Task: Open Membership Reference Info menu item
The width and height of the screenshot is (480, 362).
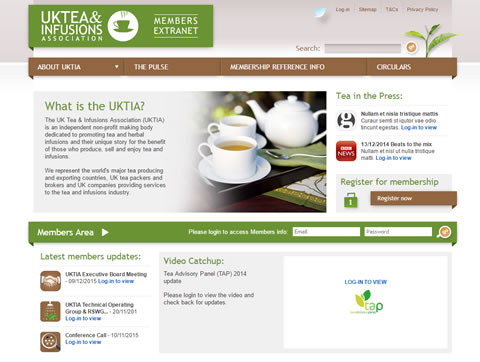Action: [277, 67]
